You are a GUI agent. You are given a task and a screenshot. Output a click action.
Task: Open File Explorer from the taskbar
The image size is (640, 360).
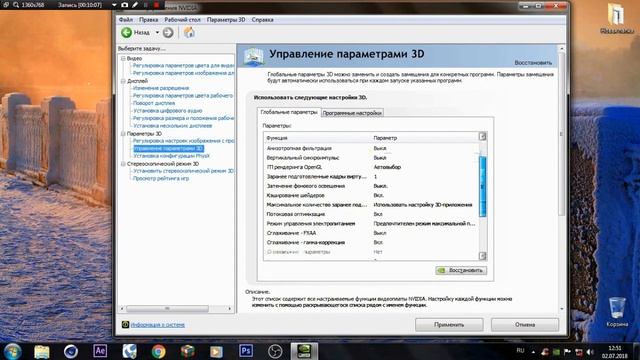[42, 351]
